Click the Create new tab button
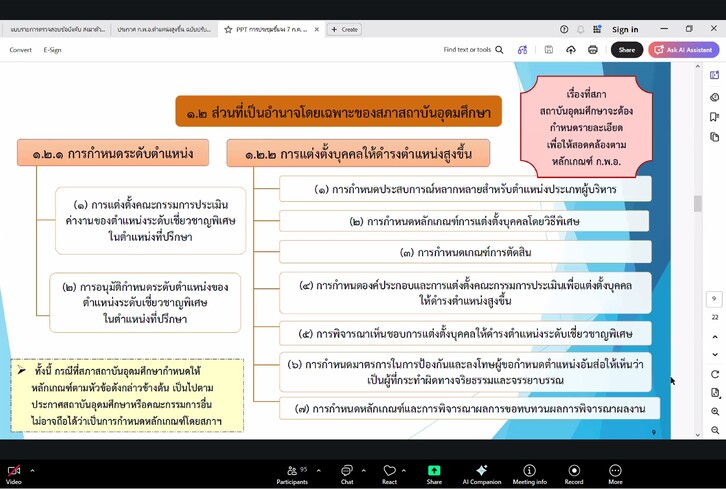Viewport: 726px width, 489px height. point(344,29)
